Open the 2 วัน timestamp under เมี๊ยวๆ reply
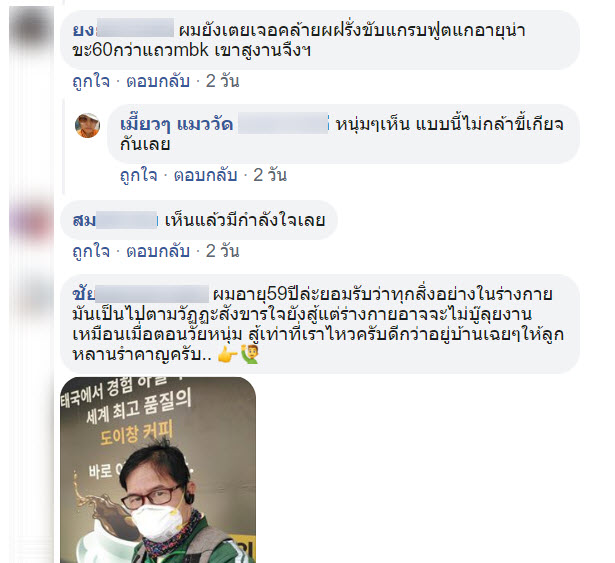 click(x=270, y=175)
